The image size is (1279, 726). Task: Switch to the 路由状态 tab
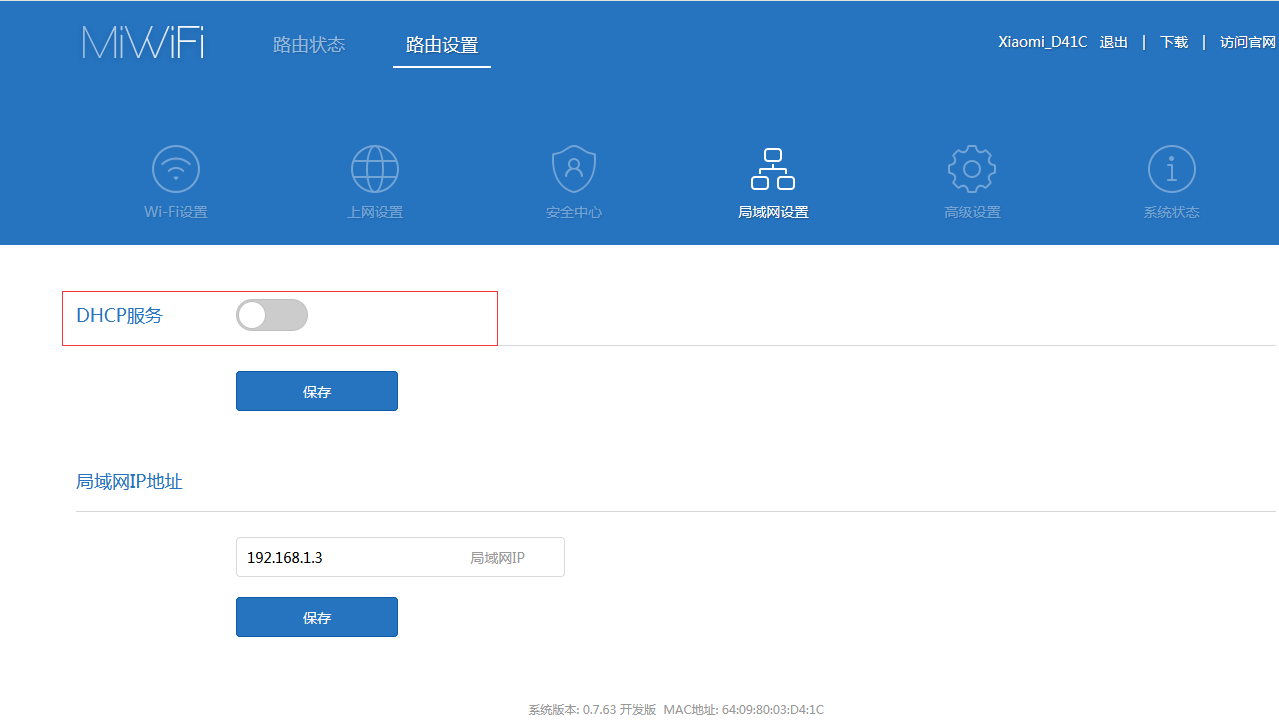(x=309, y=45)
